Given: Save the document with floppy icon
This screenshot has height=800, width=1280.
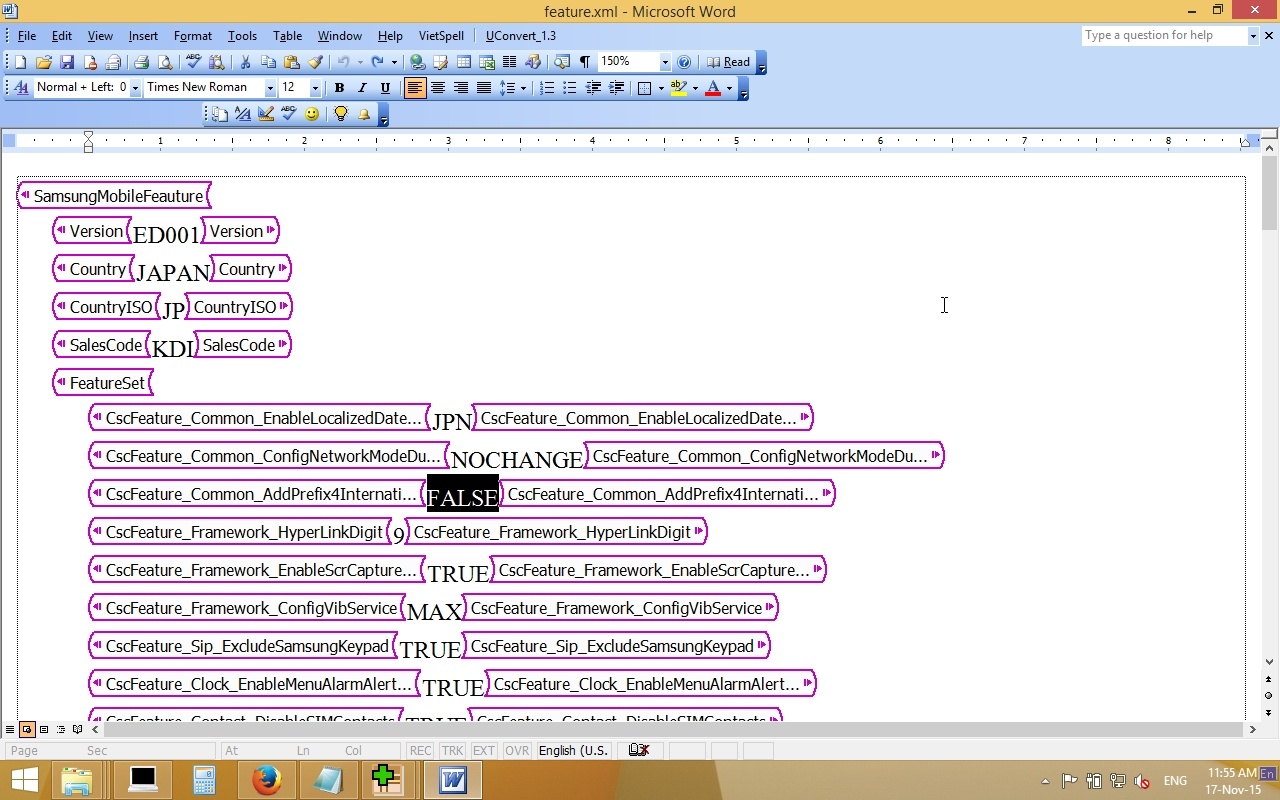Looking at the screenshot, I should click(67, 62).
